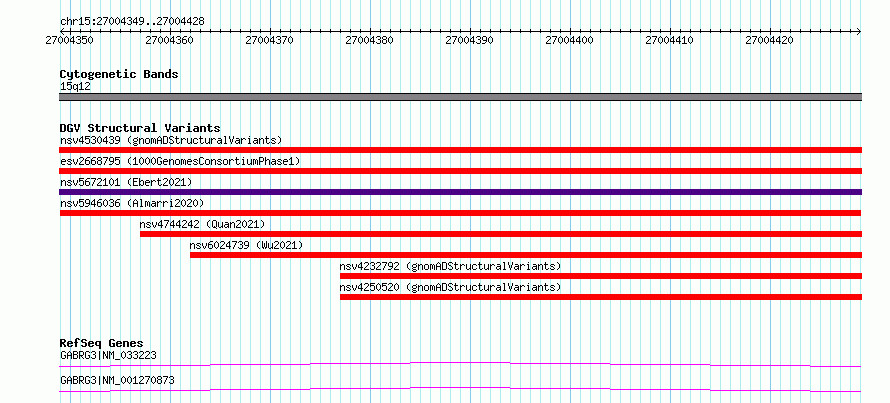
Task: Click the purple nsv5672101 variant bar
Action: [460, 192]
